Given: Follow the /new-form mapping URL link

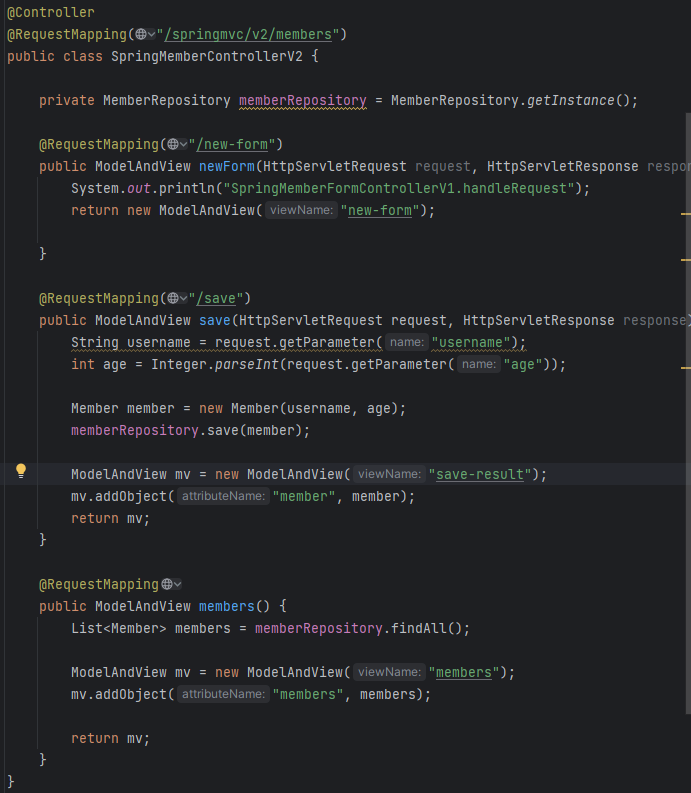Looking at the screenshot, I should pyautogui.click(x=232, y=145).
